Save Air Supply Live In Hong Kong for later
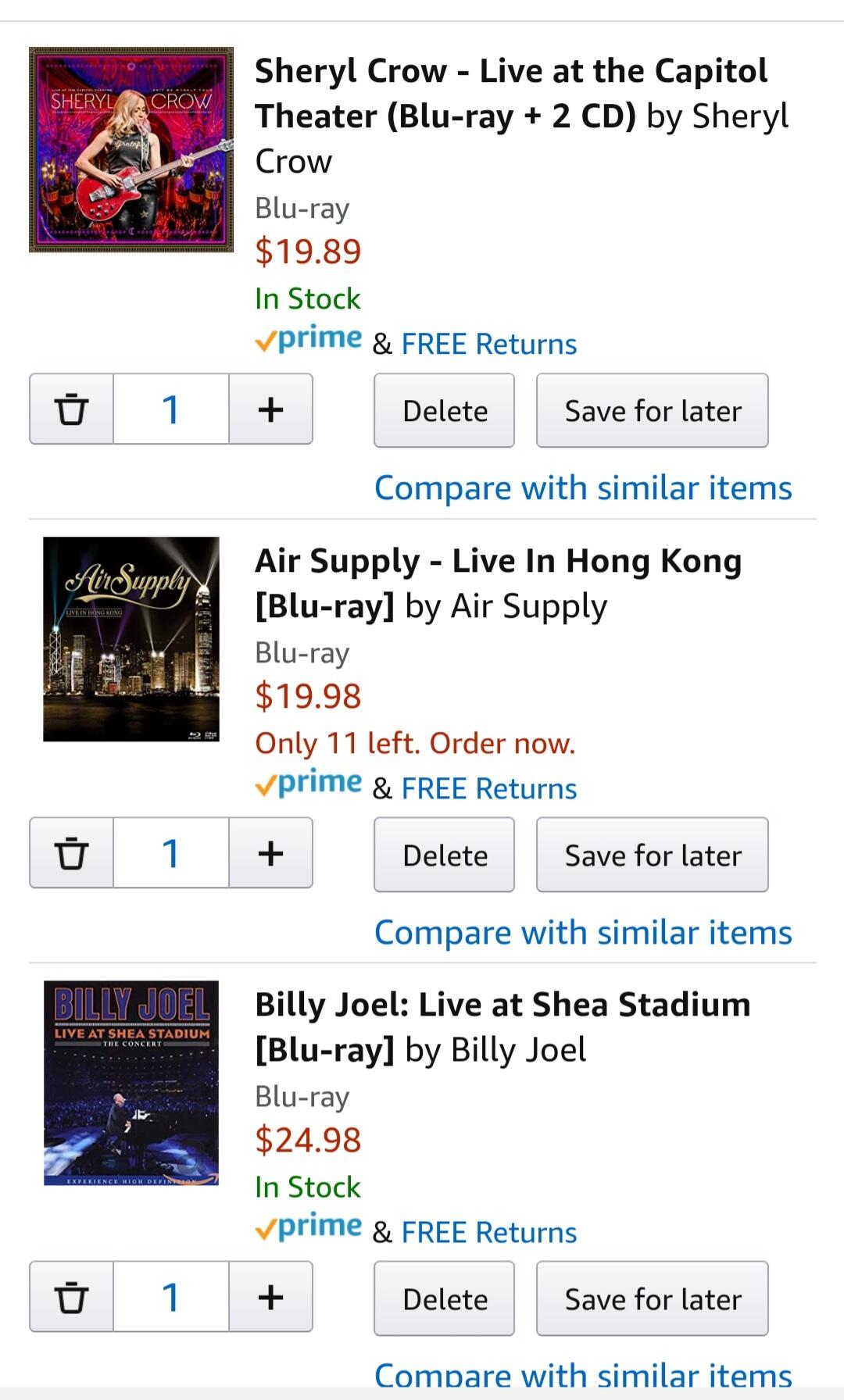Image resolution: width=844 pixels, height=1400 pixels. coord(652,855)
